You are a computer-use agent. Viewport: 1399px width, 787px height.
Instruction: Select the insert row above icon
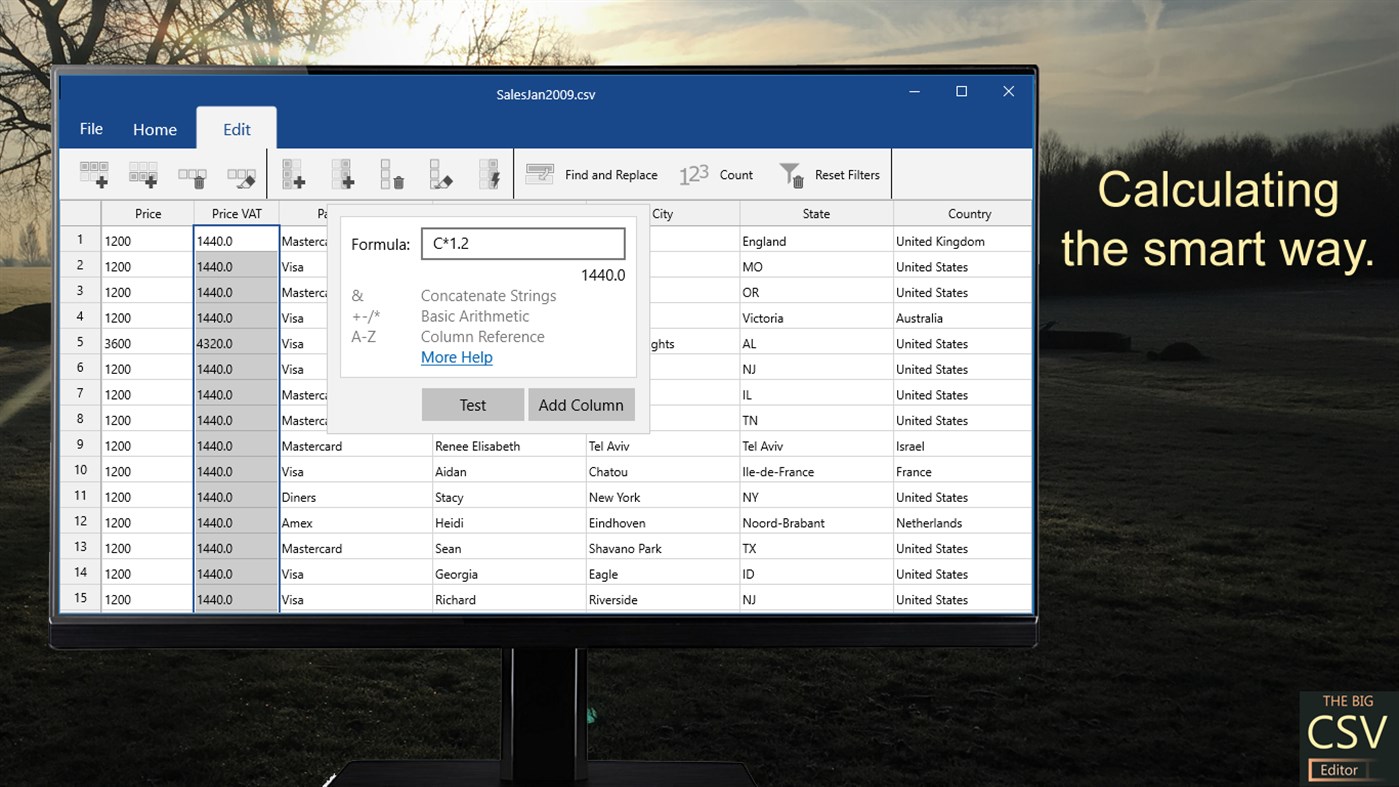(95, 174)
